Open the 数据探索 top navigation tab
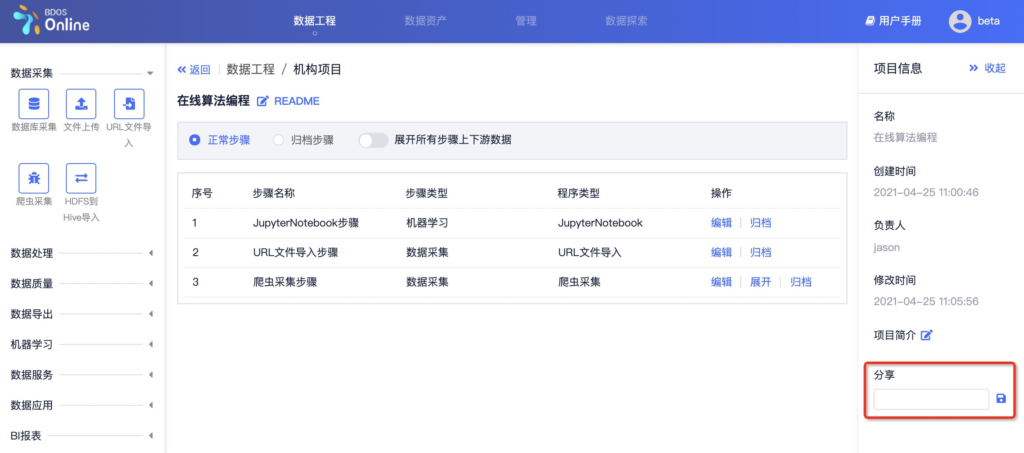1024x453 pixels. (x=626, y=21)
